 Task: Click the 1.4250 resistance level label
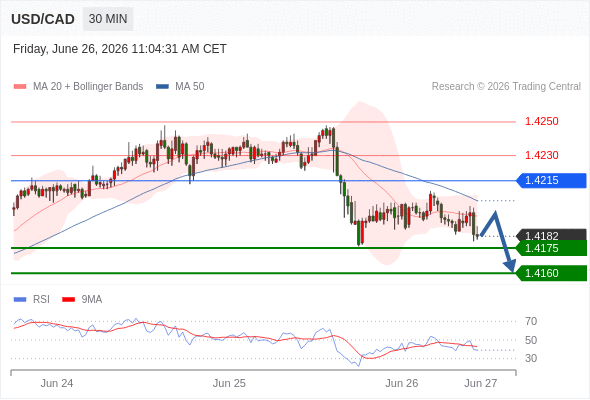541,122
